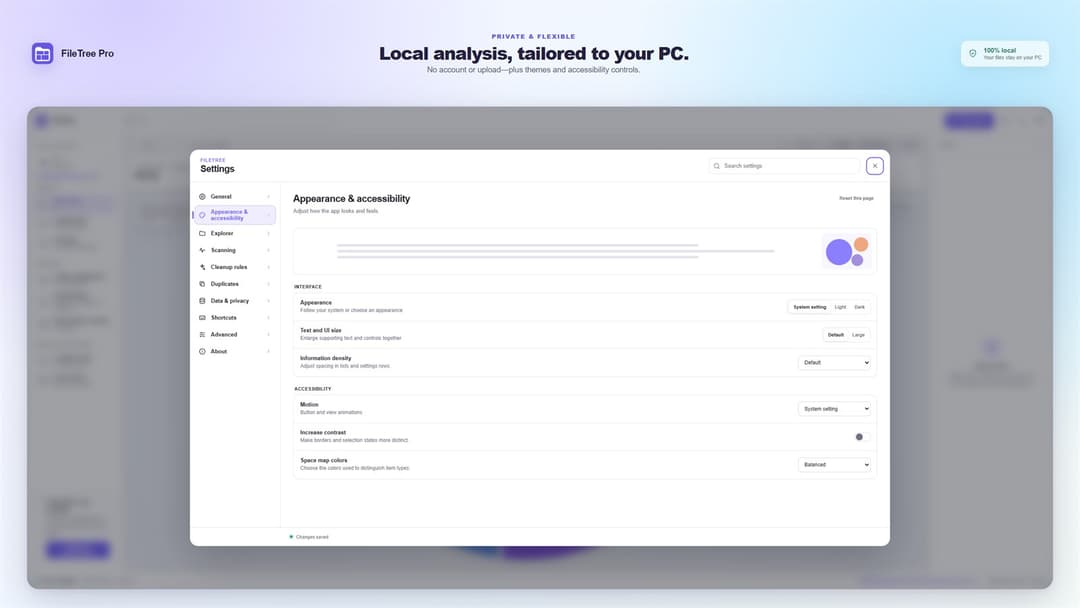The height and width of the screenshot is (608, 1080).
Task: Open the Information density dropdown
Action: pyautogui.click(x=834, y=362)
